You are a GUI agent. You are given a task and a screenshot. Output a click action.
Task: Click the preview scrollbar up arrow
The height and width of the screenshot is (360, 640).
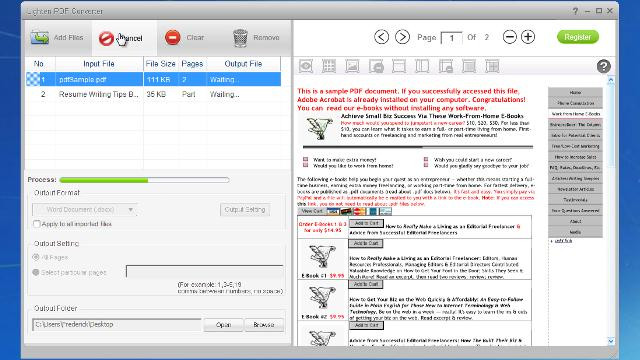pyautogui.click(x=611, y=80)
